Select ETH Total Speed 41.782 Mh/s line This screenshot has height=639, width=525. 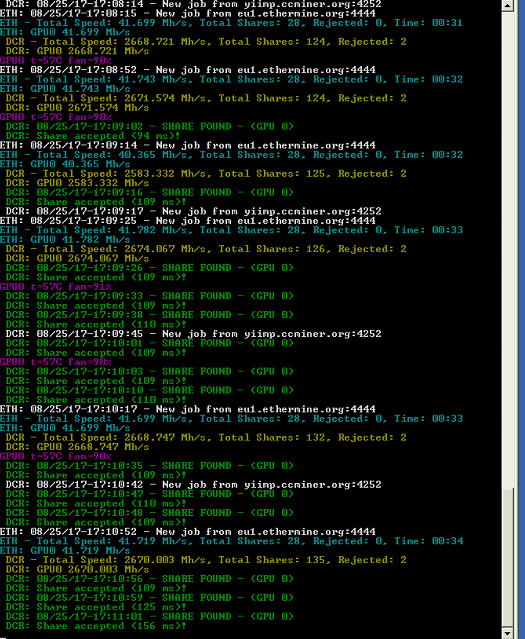[x=232, y=230]
